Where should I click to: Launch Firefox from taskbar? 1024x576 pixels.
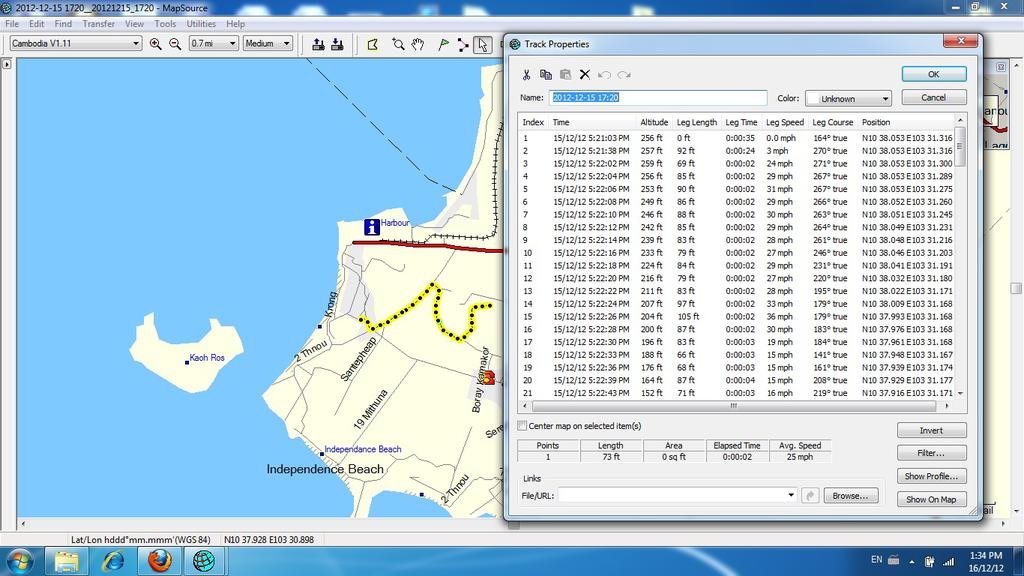[159, 561]
